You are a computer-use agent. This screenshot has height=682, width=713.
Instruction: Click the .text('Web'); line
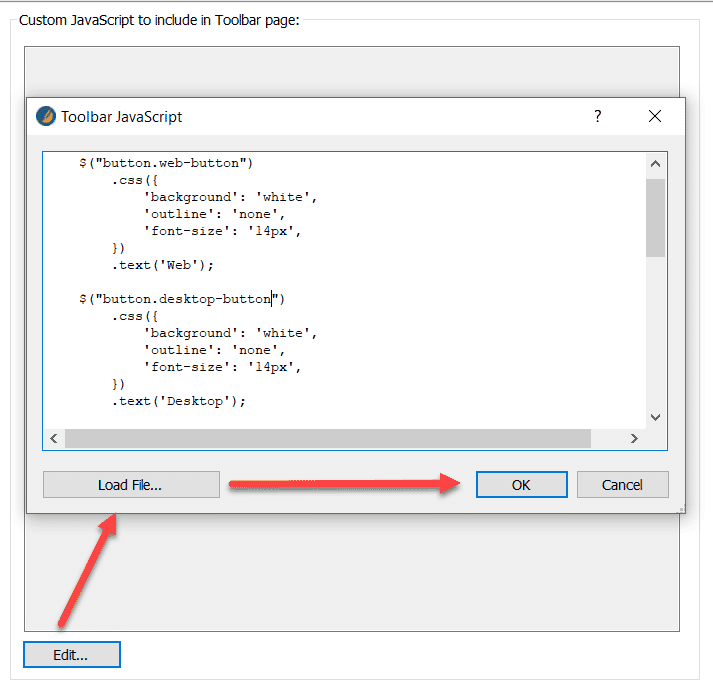click(x=163, y=265)
